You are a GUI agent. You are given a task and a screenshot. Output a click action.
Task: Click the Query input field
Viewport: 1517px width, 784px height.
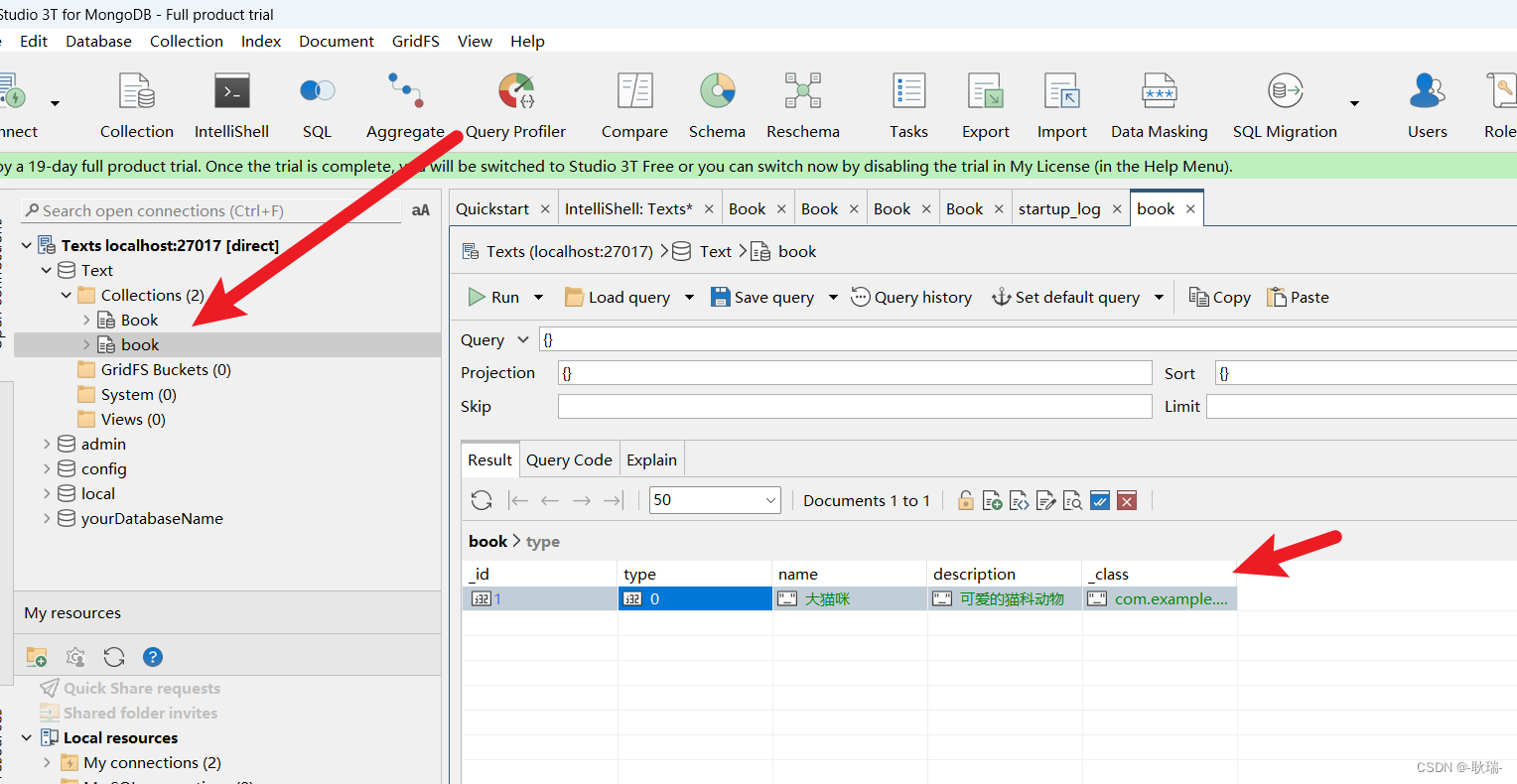[1028, 339]
